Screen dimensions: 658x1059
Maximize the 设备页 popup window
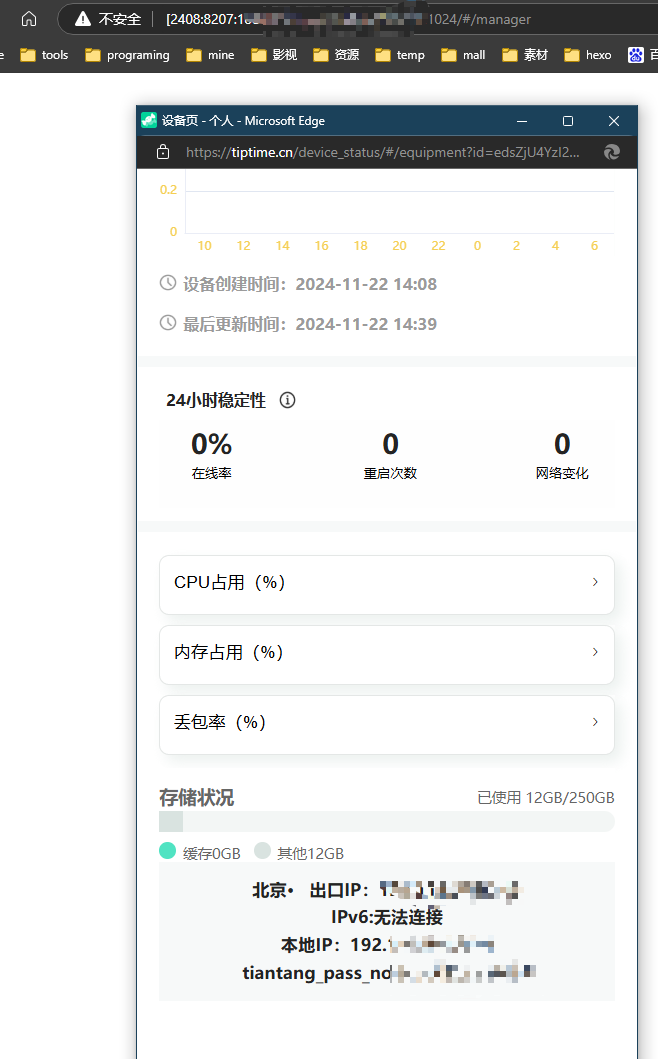click(x=568, y=120)
